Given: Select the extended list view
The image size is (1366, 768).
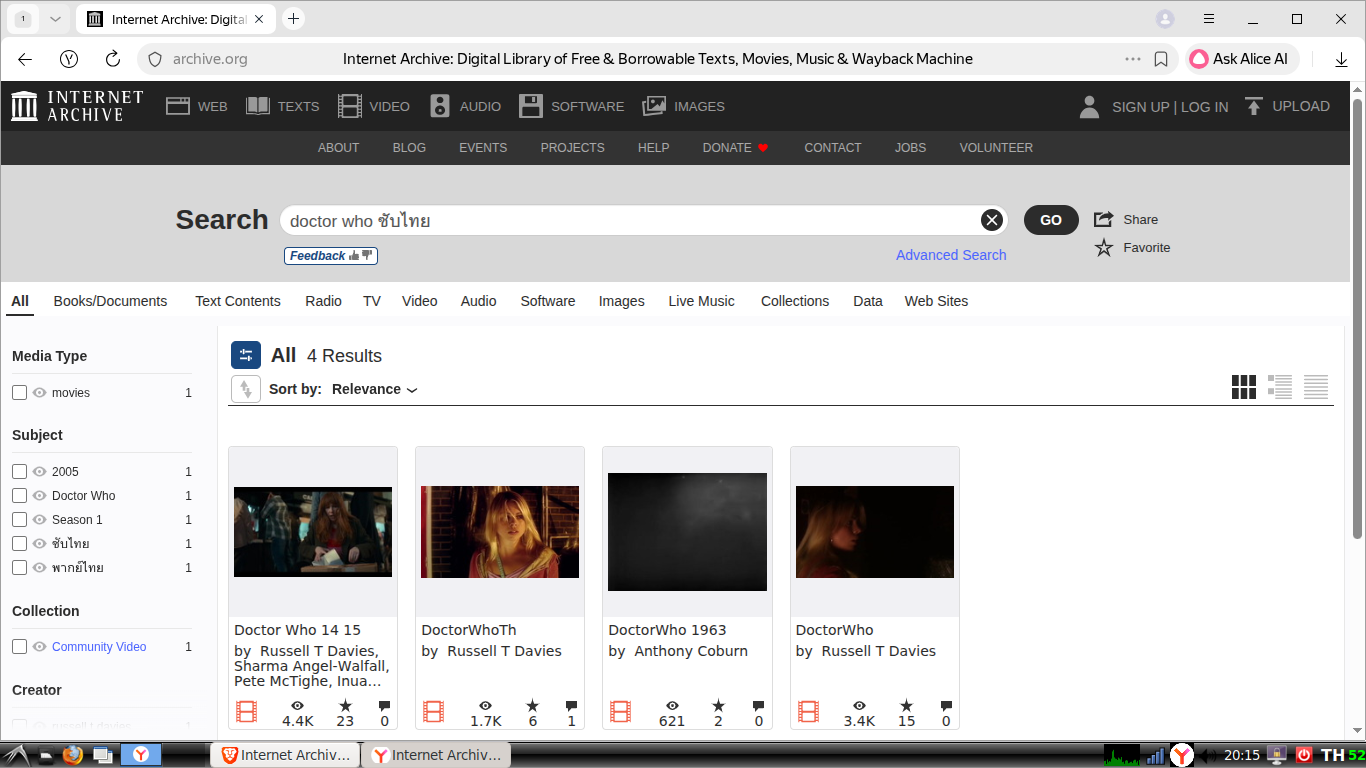Looking at the screenshot, I should click(x=1280, y=387).
